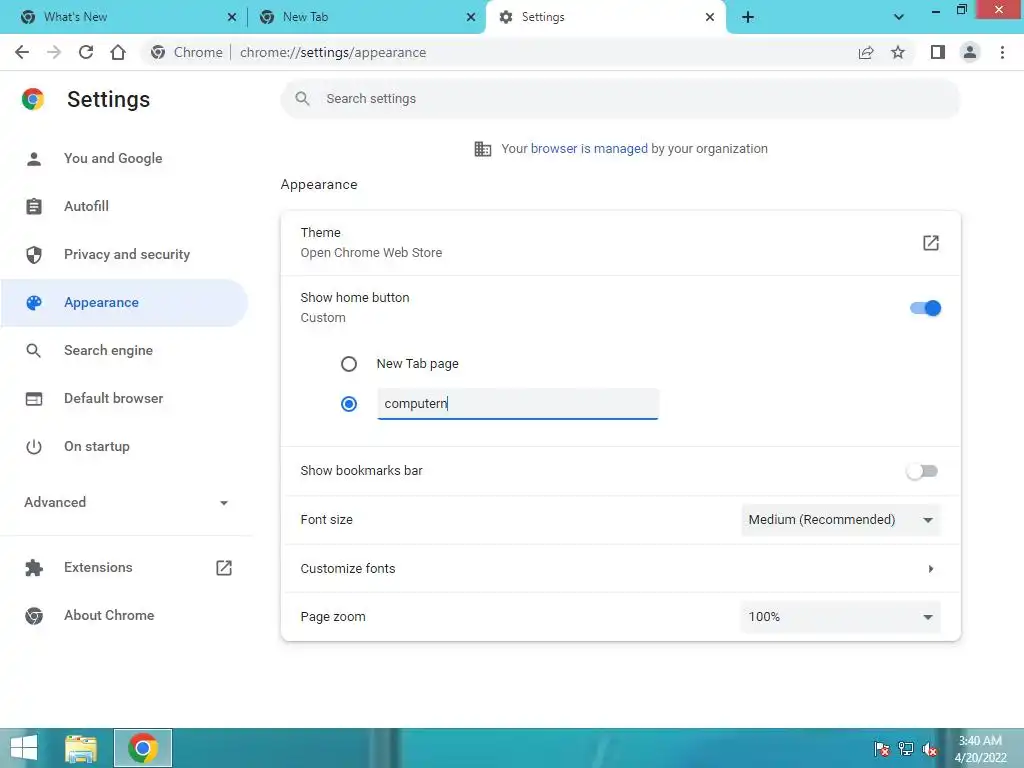Open Default browser settings

(124, 398)
